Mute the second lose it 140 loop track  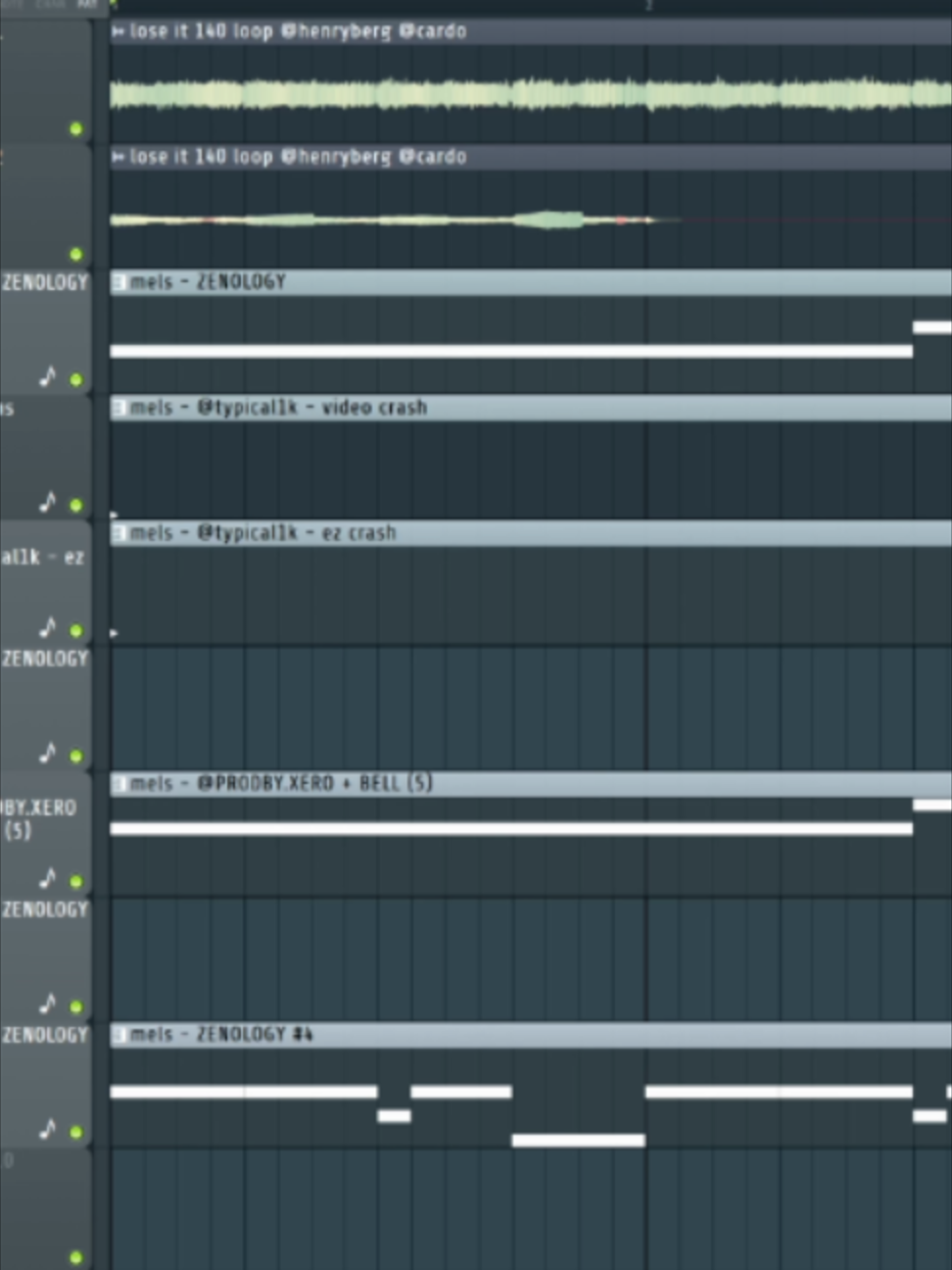[x=76, y=254]
